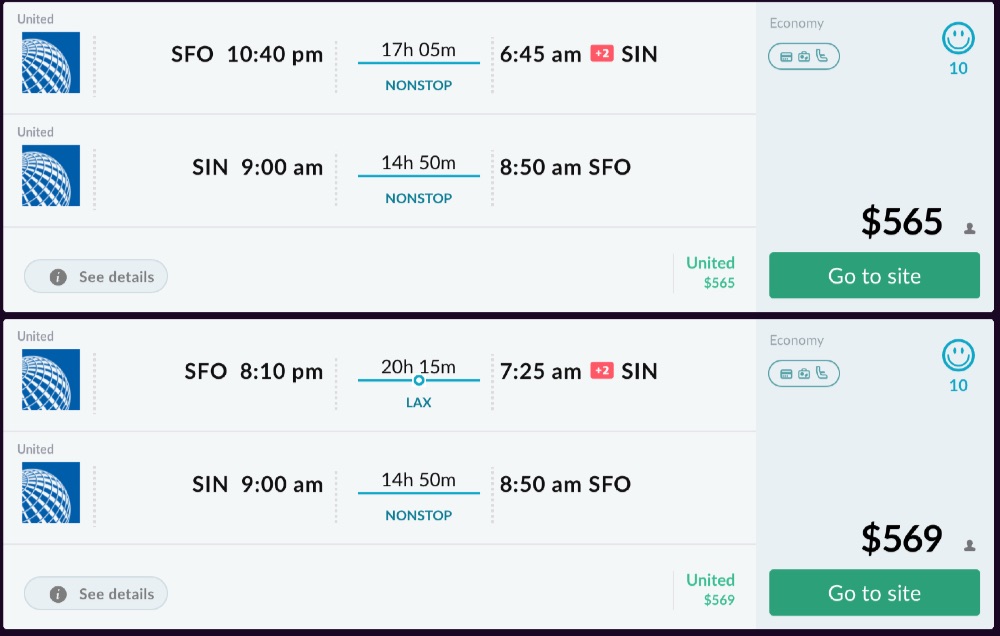This screenshot has height=636, width=1000.
Task: Expand See details for the $569 itinerary
Action: [96, 594]
